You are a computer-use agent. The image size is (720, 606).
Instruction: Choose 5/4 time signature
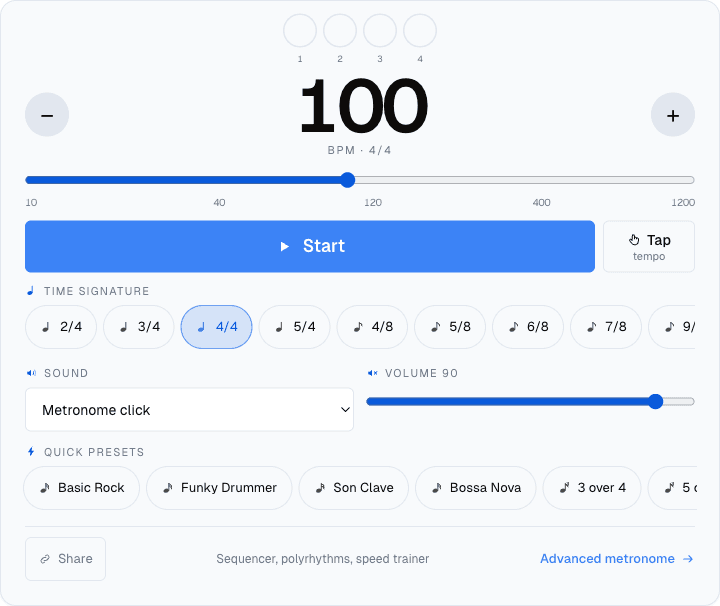pos(294,327)
